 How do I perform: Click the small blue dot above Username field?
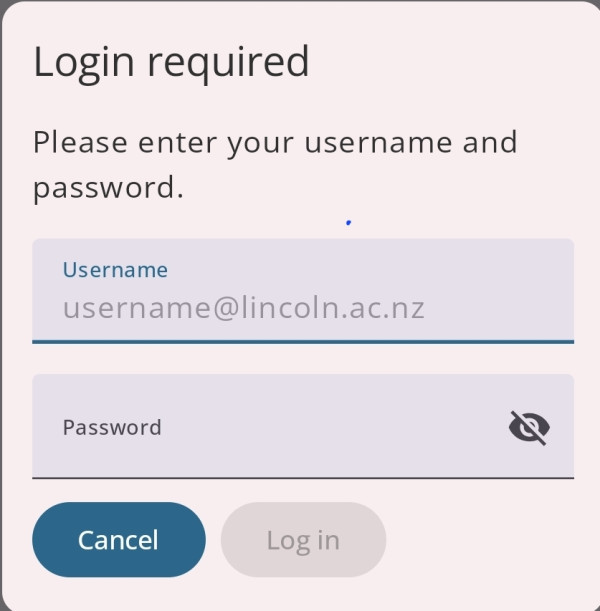[x=349, y=223]
